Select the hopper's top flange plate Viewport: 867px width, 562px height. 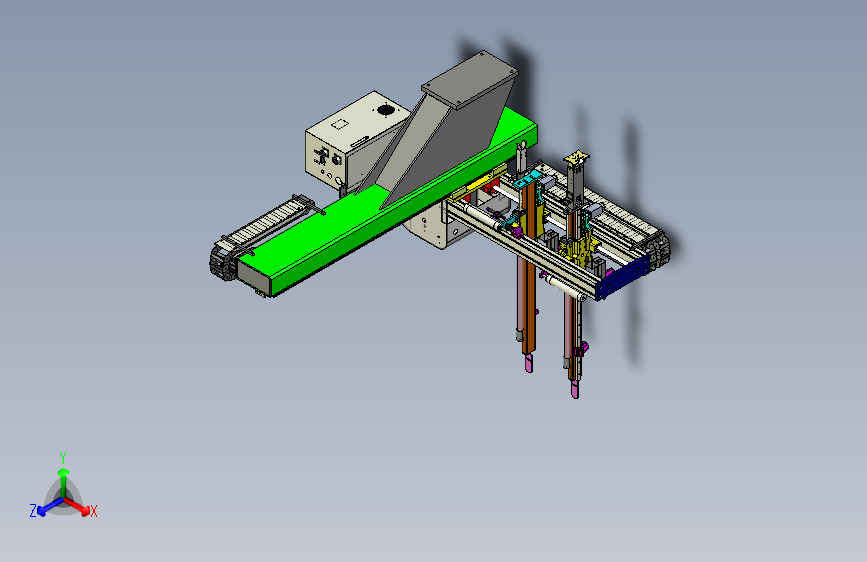tap(469, 79)
